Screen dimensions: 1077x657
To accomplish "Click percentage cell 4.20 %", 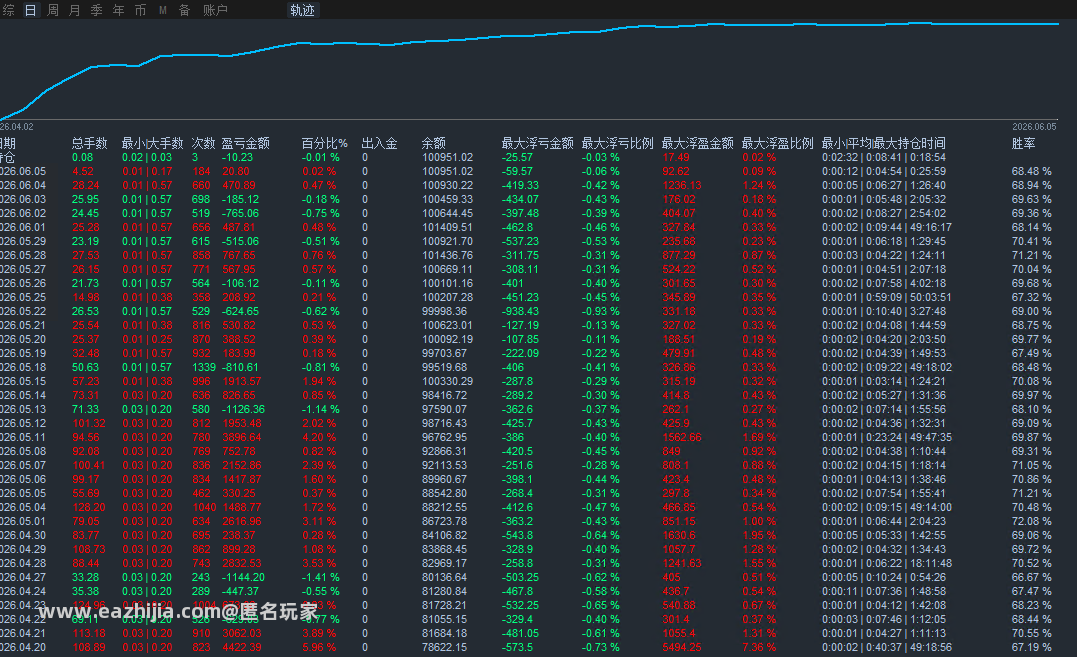I will 319,437.
